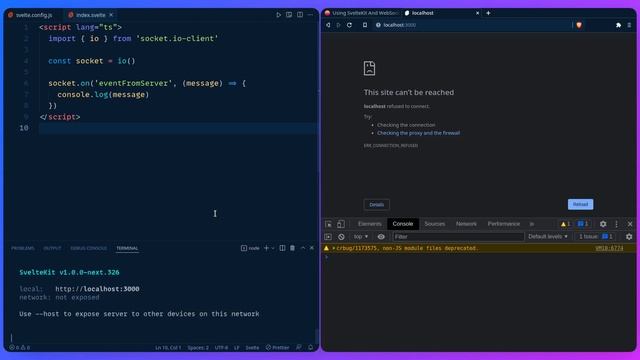
Task: Open the Sources tab in DevTools
Action: coord(435,224)
